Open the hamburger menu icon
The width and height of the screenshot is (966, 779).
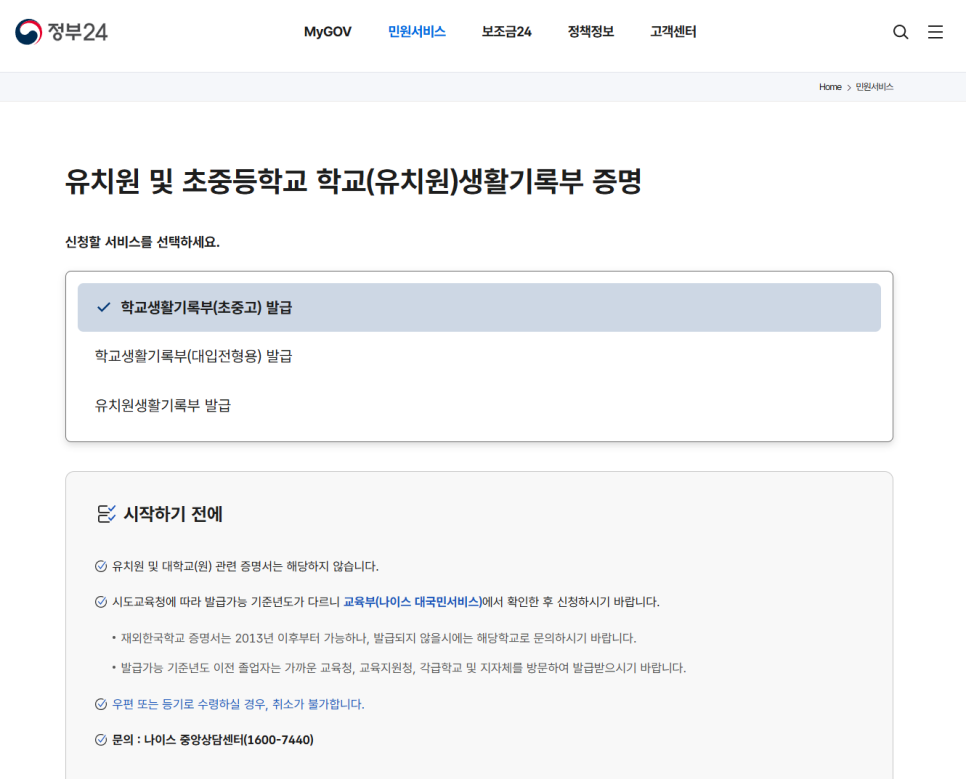tap(935, 32)
